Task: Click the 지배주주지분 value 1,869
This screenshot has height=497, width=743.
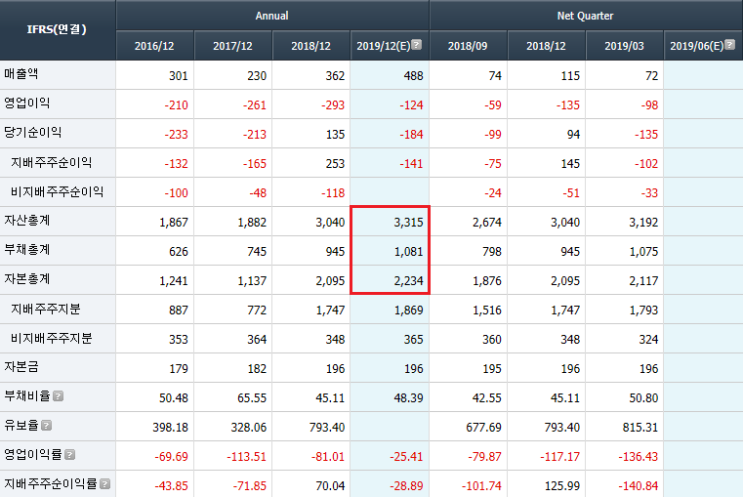Action: [408, 310]
